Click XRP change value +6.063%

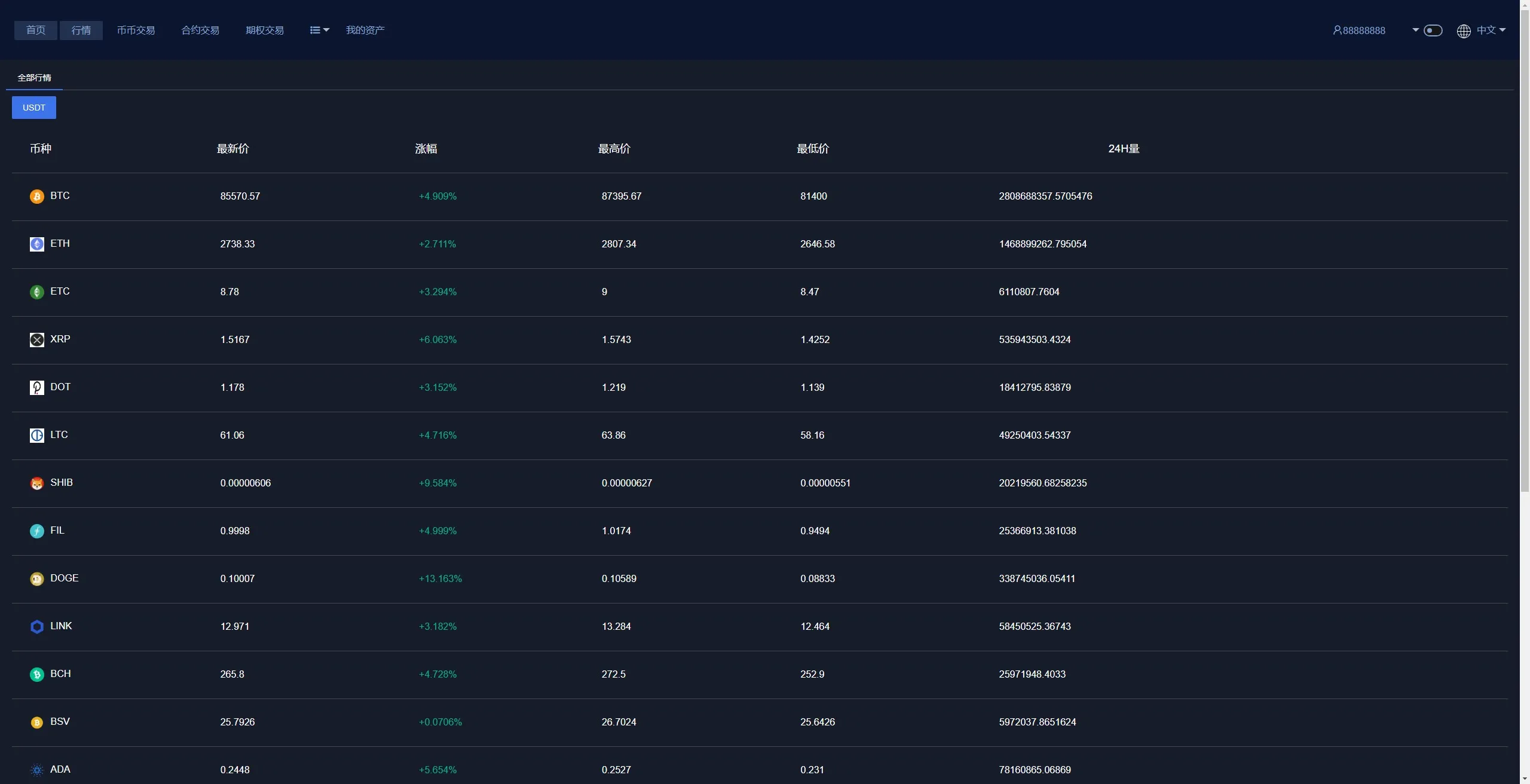pyautogui.click(x=437, y=340)
